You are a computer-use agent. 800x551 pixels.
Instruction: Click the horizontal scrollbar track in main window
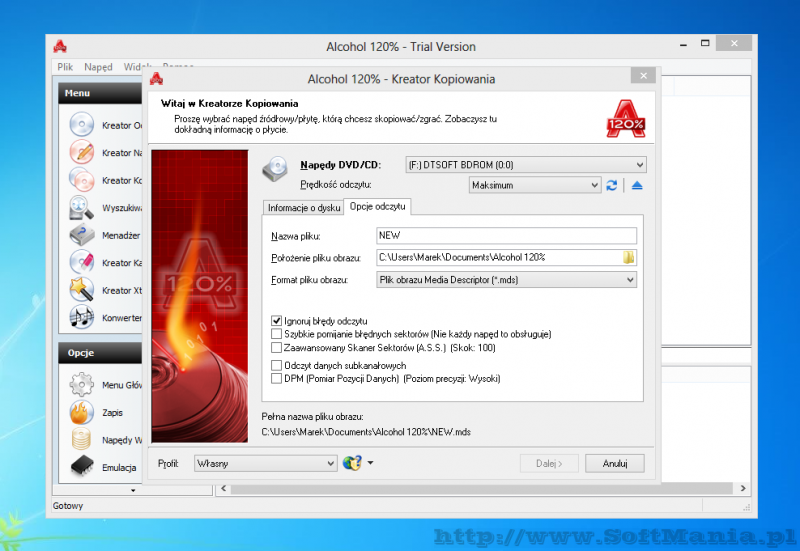(x=483, y=488)
